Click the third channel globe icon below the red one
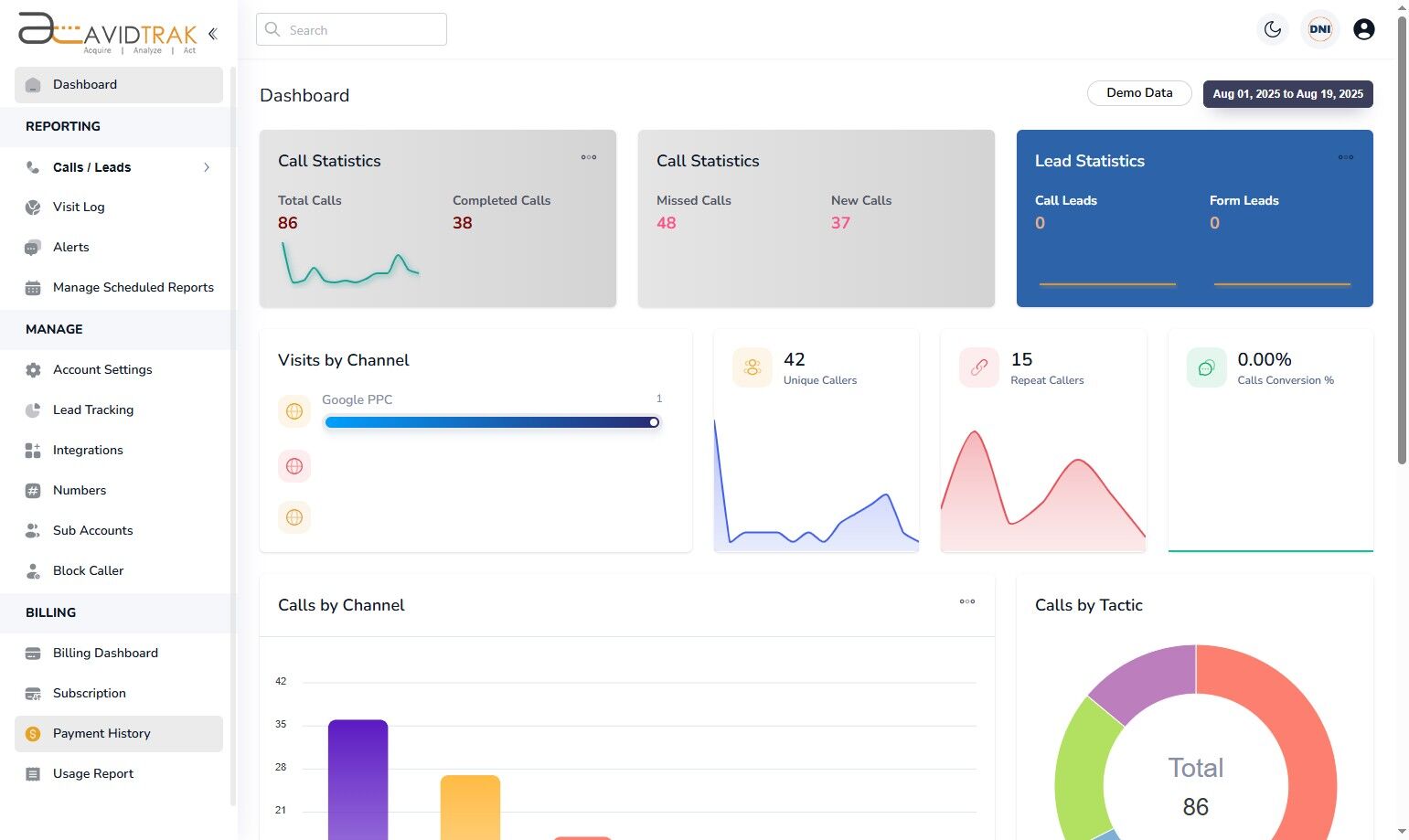 click(x=294, y=517)
